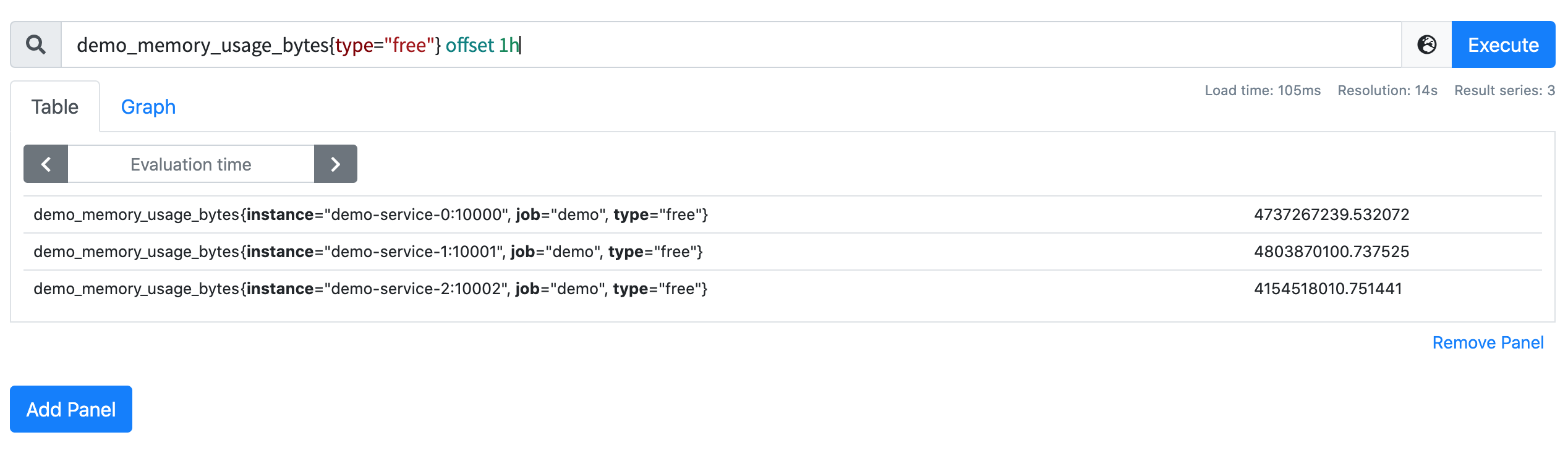
Task: Select the demo-service-2:10002 result row
Action: 783,289
